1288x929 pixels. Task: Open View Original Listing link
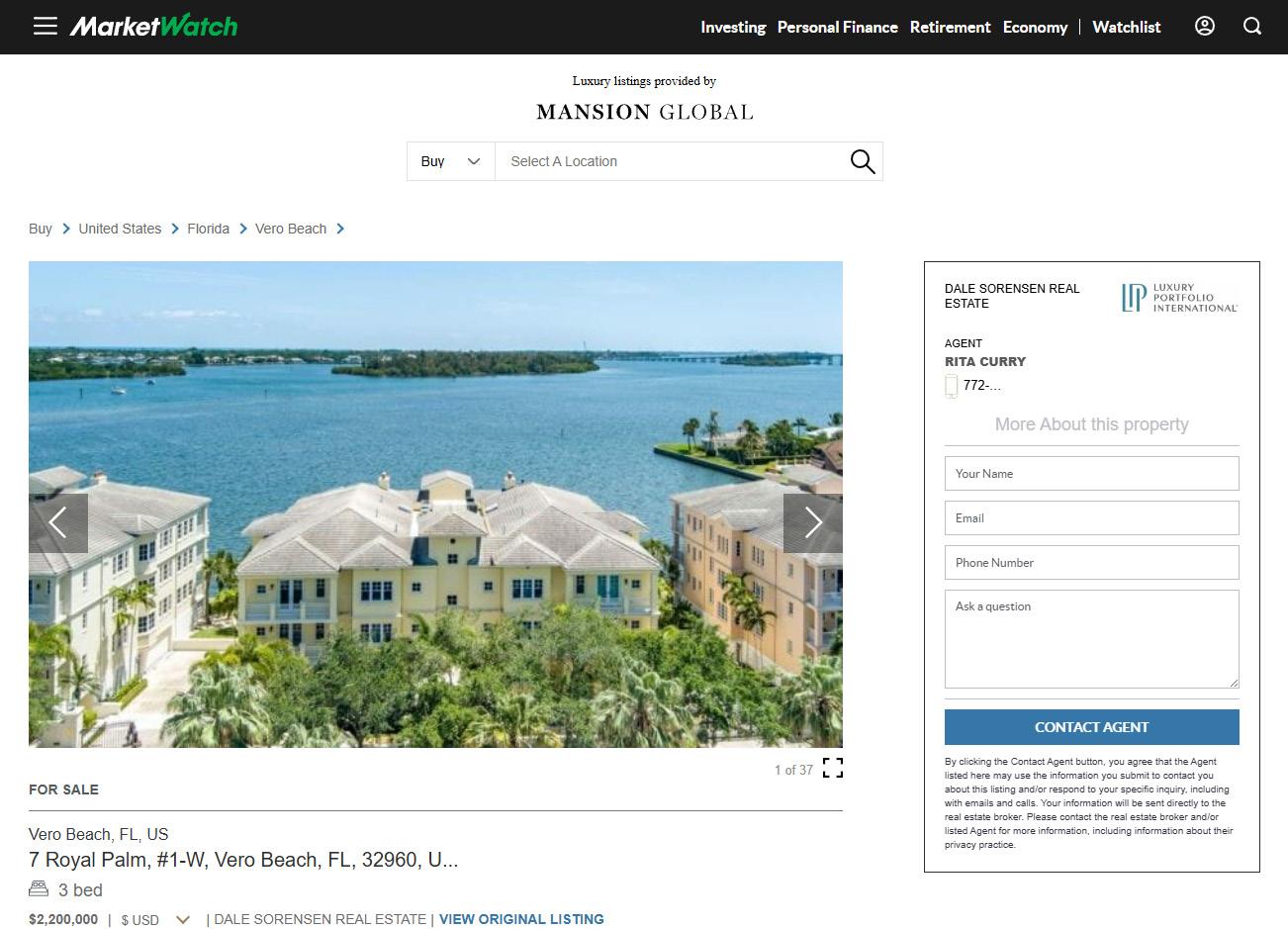(521, 919)
